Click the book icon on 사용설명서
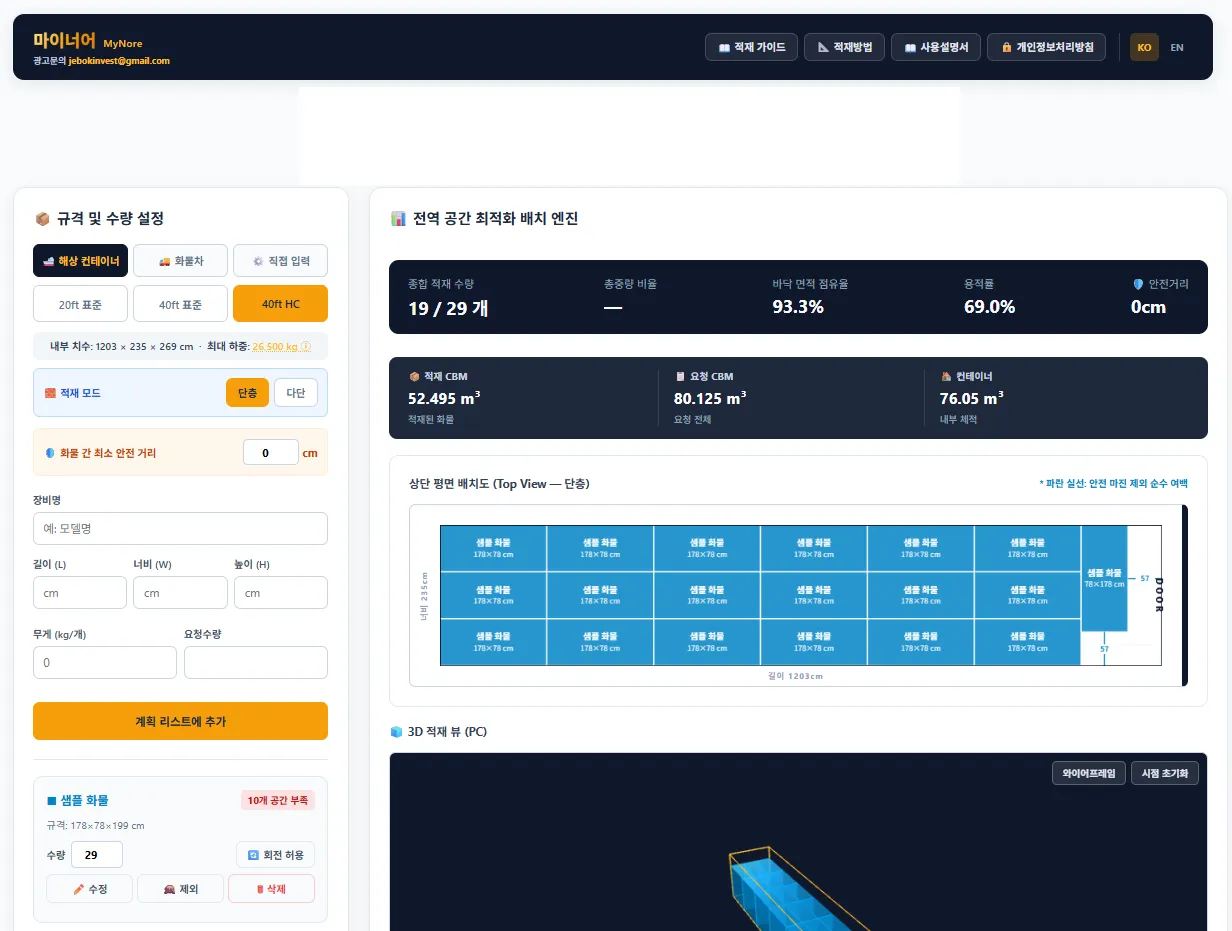Image resolution: width=1232 pixels, height=931 pixels. click(910, 47)
